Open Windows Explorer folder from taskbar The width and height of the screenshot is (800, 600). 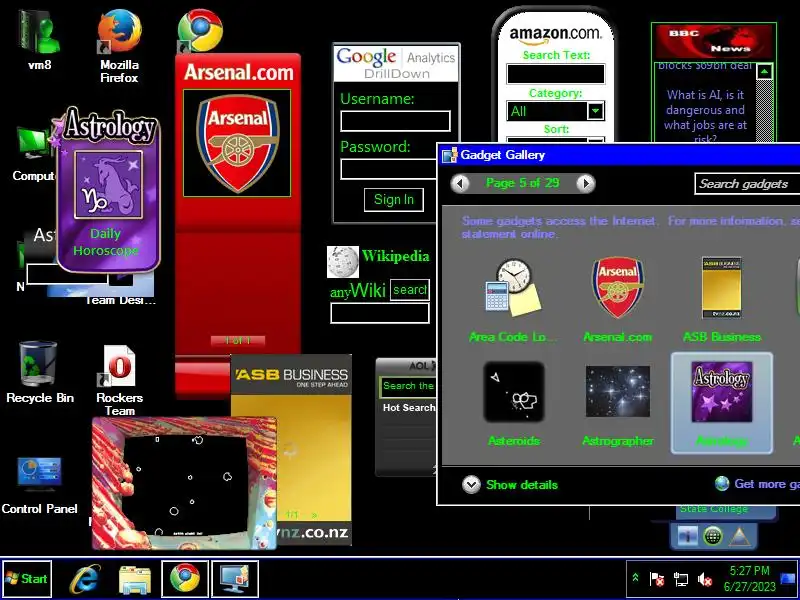click(134, 579)
